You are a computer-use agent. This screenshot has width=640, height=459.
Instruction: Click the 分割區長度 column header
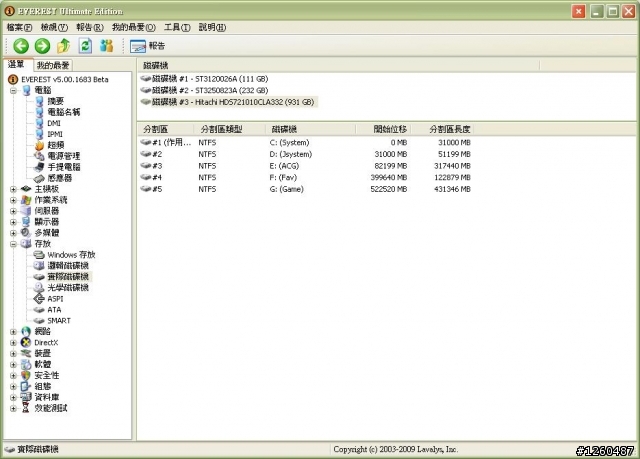[x=442, y=129]
